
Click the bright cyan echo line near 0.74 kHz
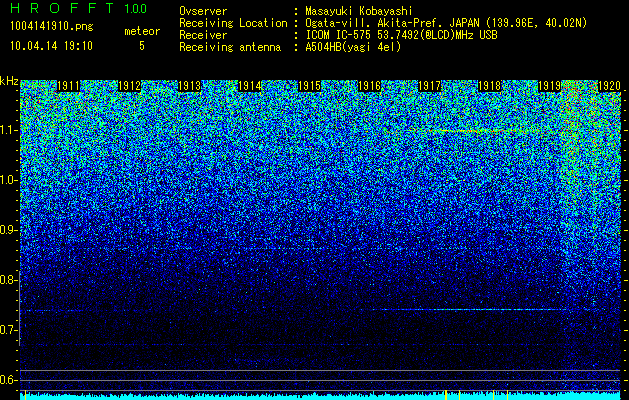click(469, 309)
